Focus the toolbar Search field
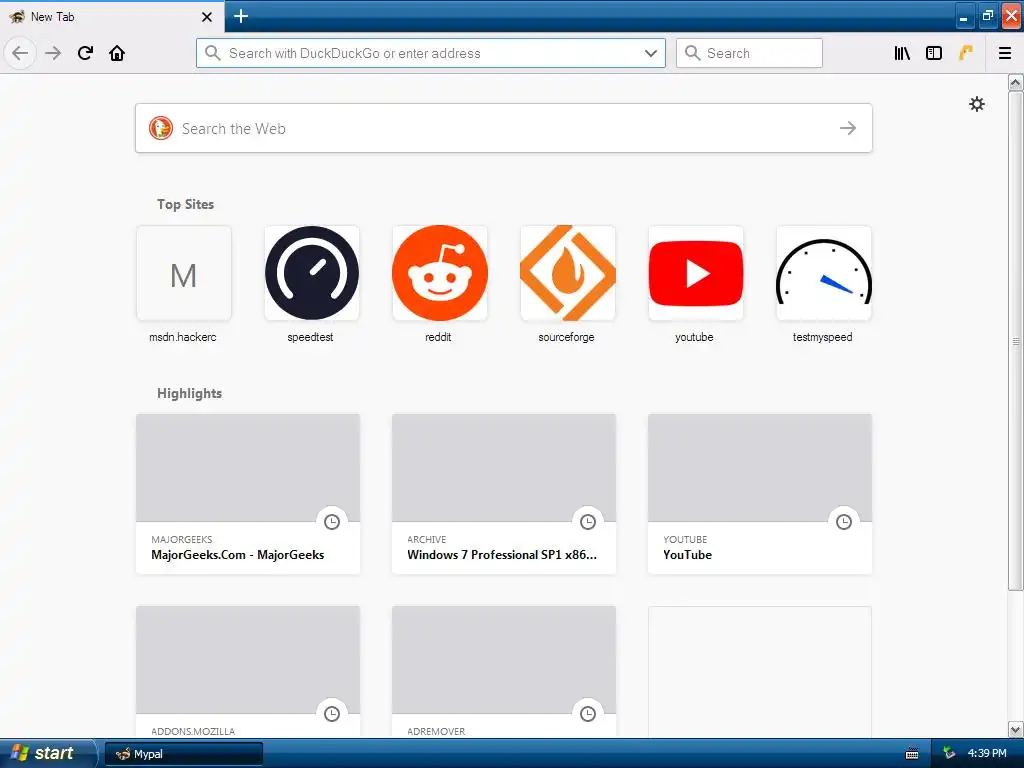 coord(749,53)
